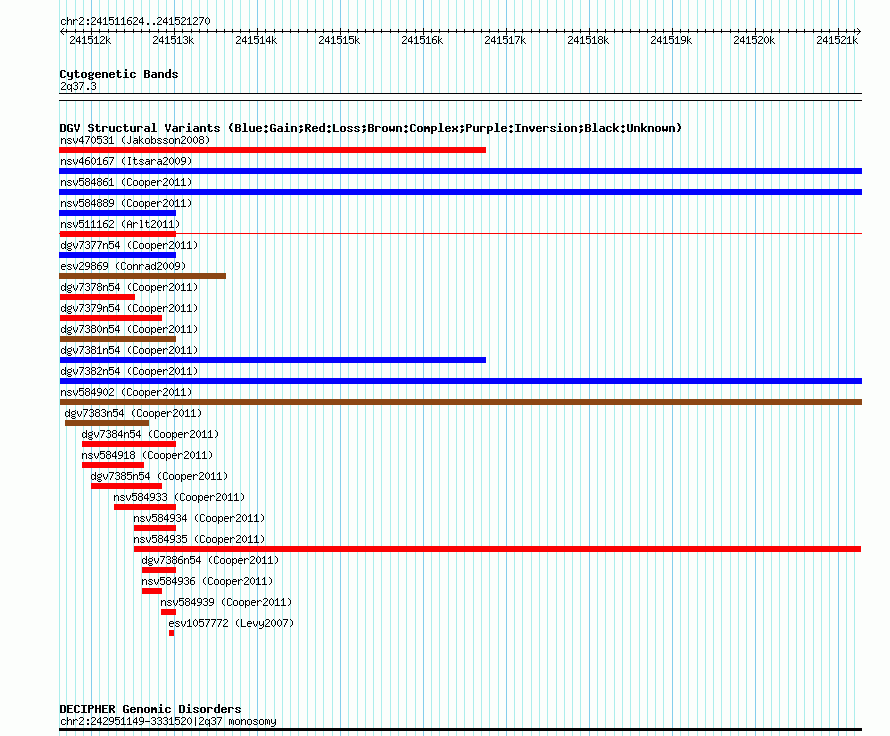Image resolution: width=890 pixels, height=736 pixels.
Task: Click the 241512k ruler tick
Action: tap(90, 40)
